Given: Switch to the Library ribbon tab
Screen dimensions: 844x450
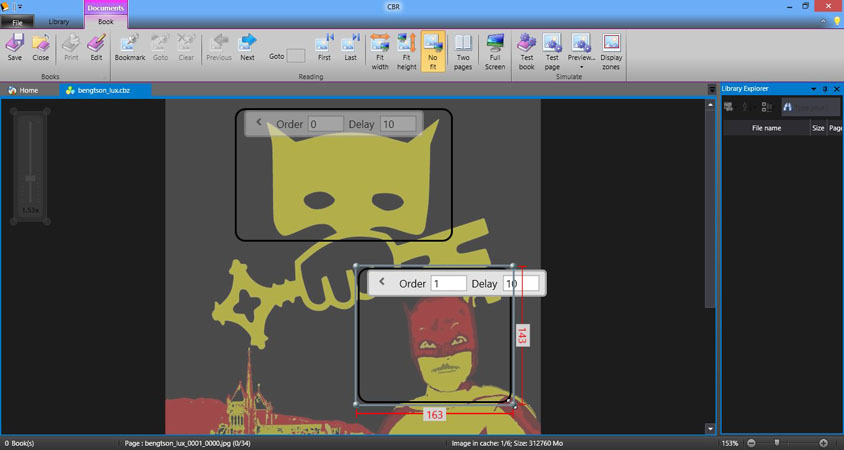Looking at the screenshot, I should 59,22.
